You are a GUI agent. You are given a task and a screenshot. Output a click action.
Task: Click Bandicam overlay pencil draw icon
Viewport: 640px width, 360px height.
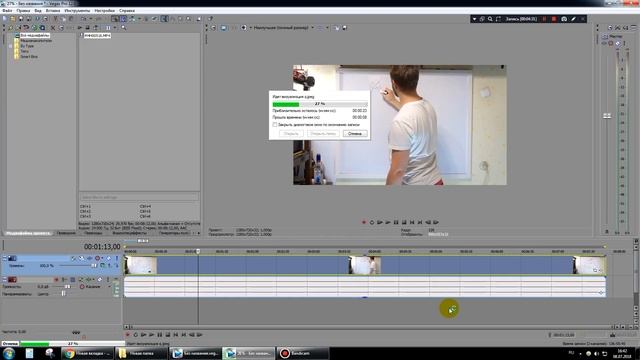(x=573, y=19)
